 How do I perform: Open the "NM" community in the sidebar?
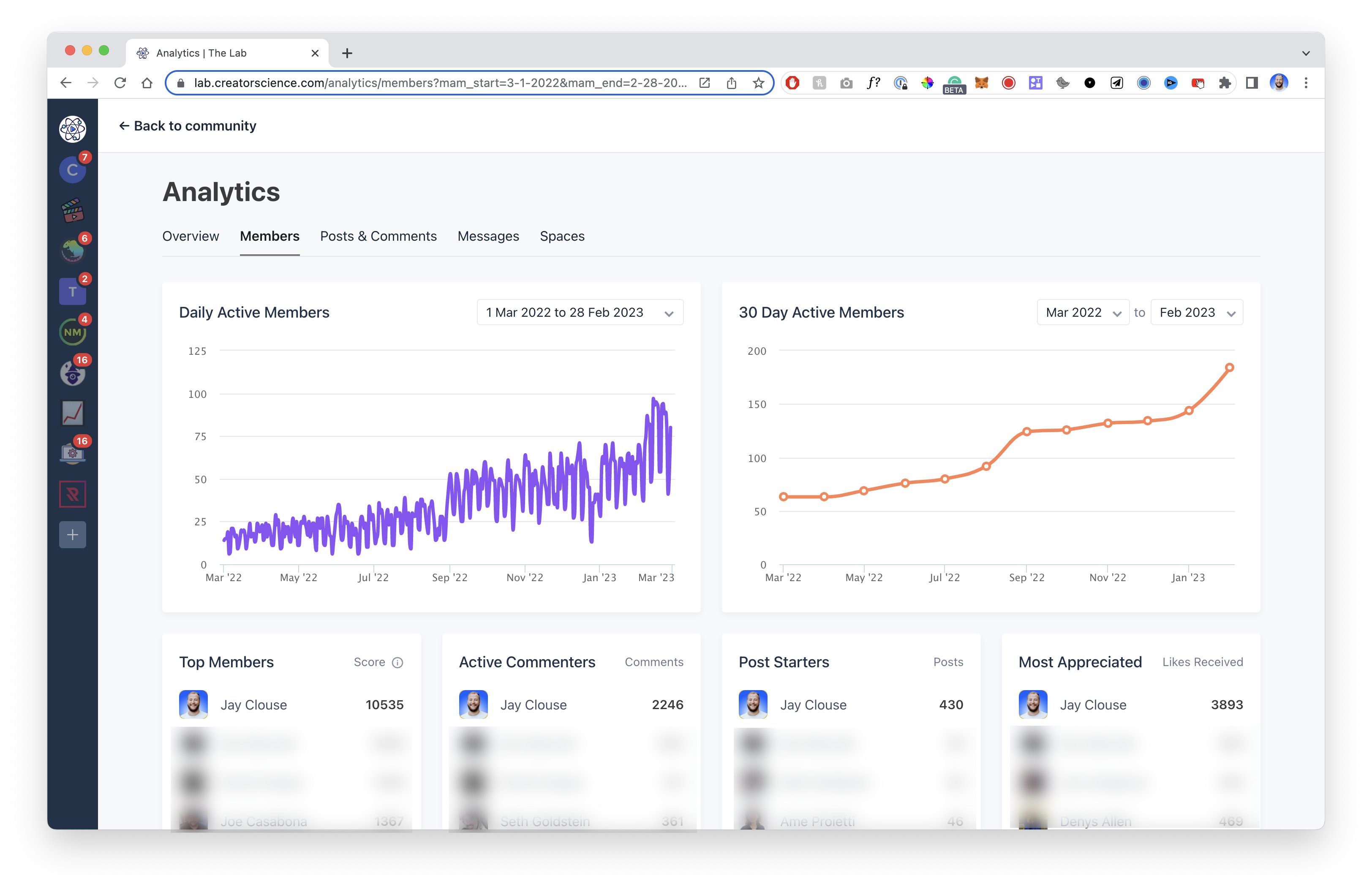tap(72, 332)
